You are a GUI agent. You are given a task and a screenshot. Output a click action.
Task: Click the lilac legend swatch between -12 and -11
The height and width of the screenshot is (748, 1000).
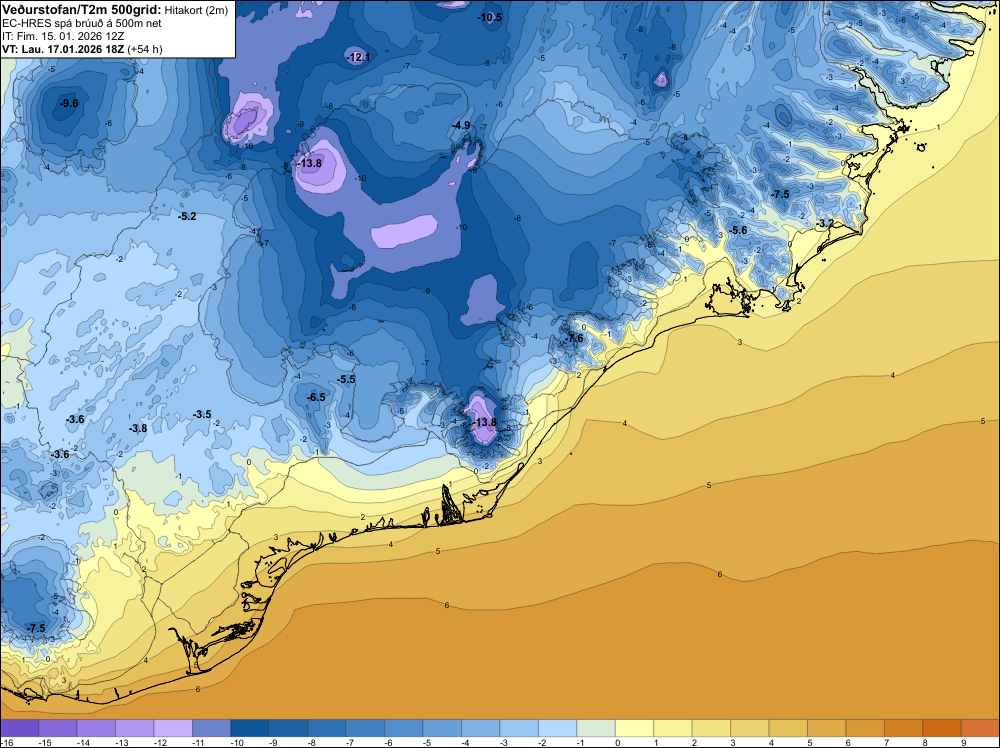[173, 728]
